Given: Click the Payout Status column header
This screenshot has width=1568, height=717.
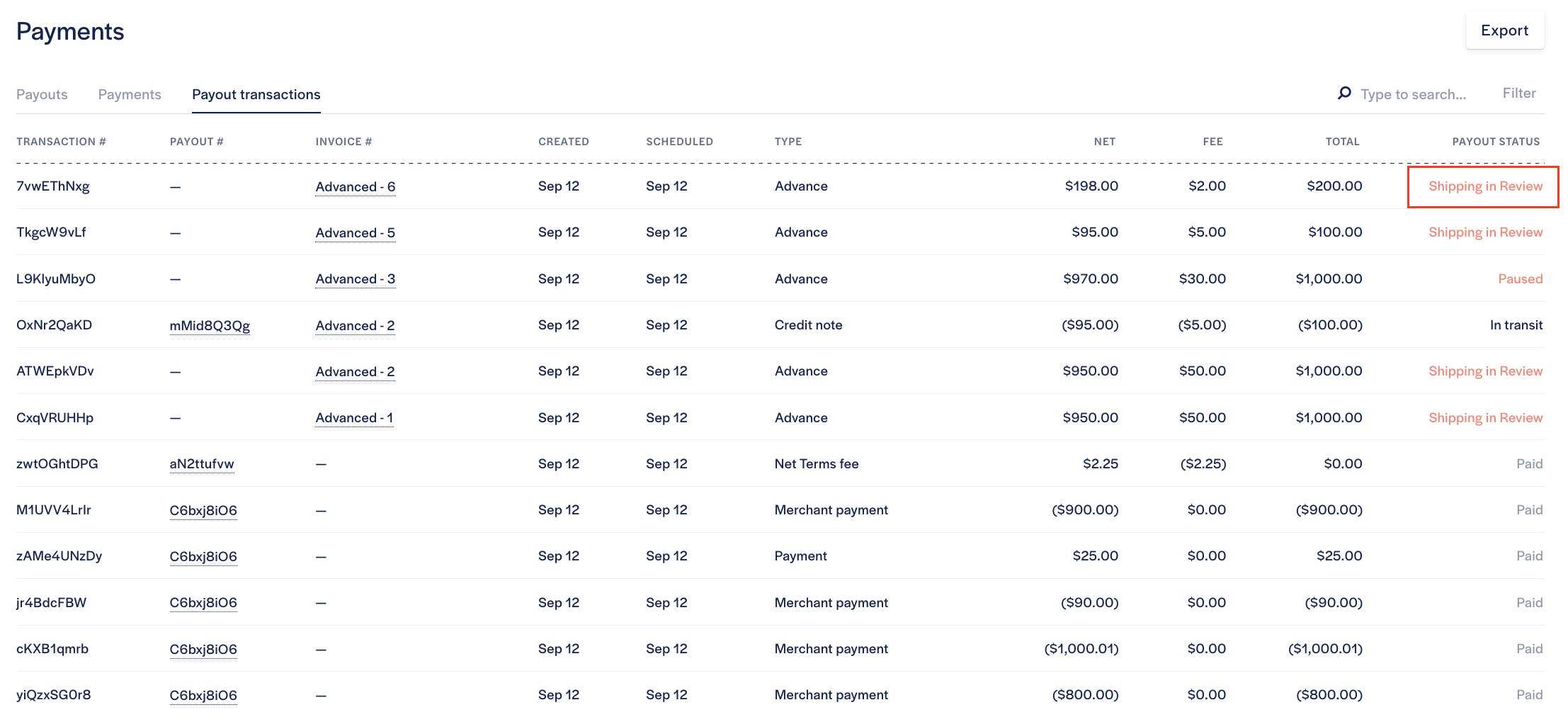Looking at the screenshot, I should point(1495,142).
